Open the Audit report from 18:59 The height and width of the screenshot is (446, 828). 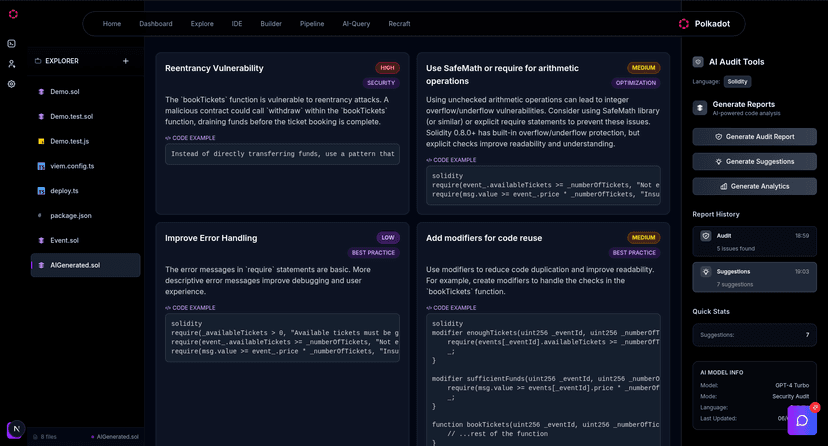pyautogui.click(x=755, y=242)
